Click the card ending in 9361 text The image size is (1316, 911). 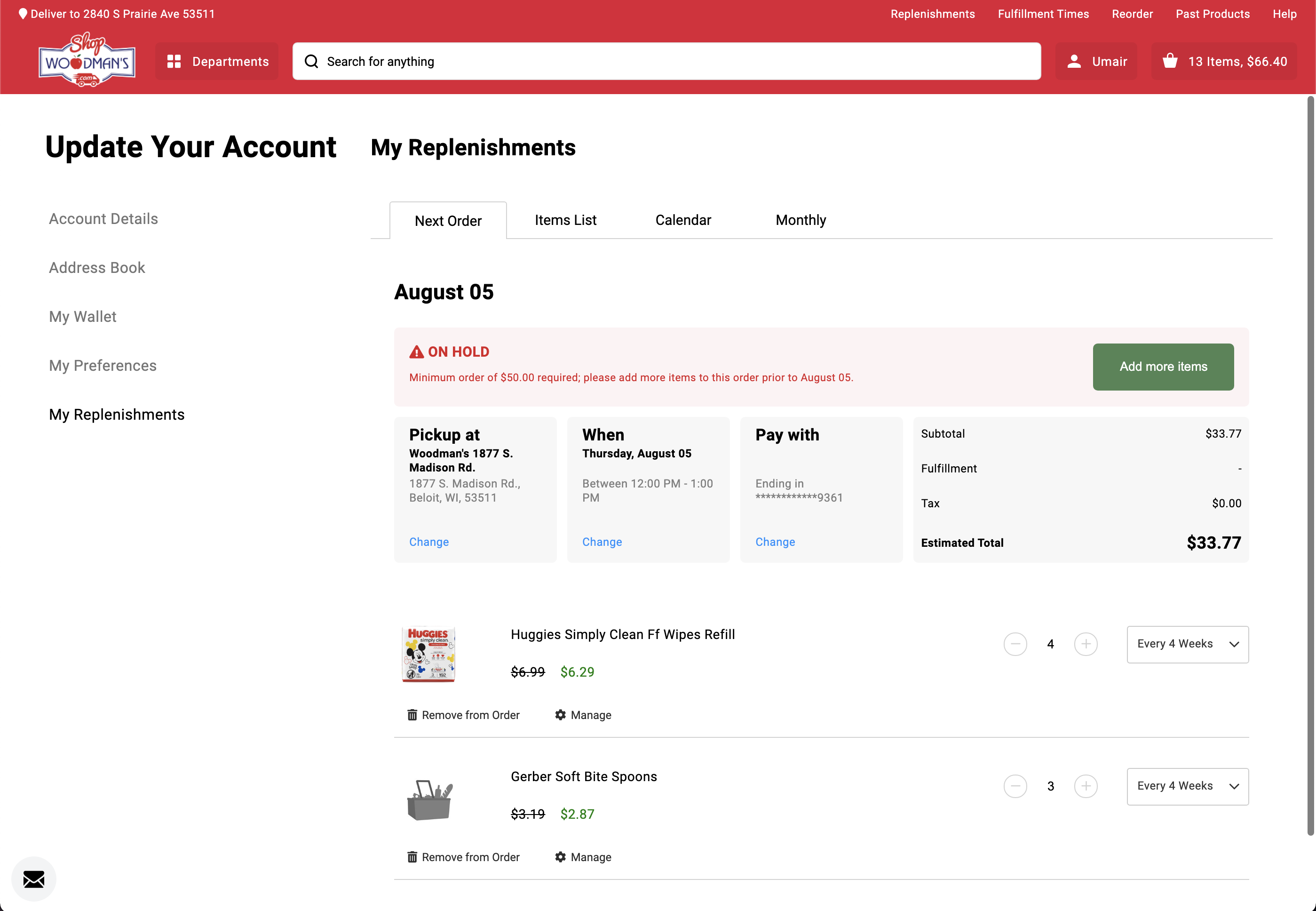(x=799, y=490)
